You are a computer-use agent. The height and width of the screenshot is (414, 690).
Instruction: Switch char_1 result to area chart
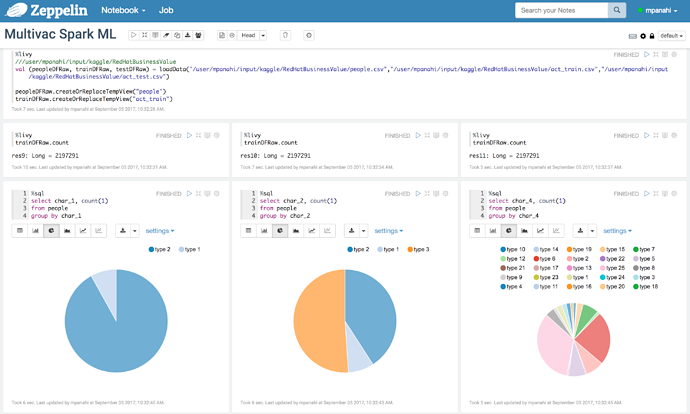pyautogui.click(x=67, y=231)
